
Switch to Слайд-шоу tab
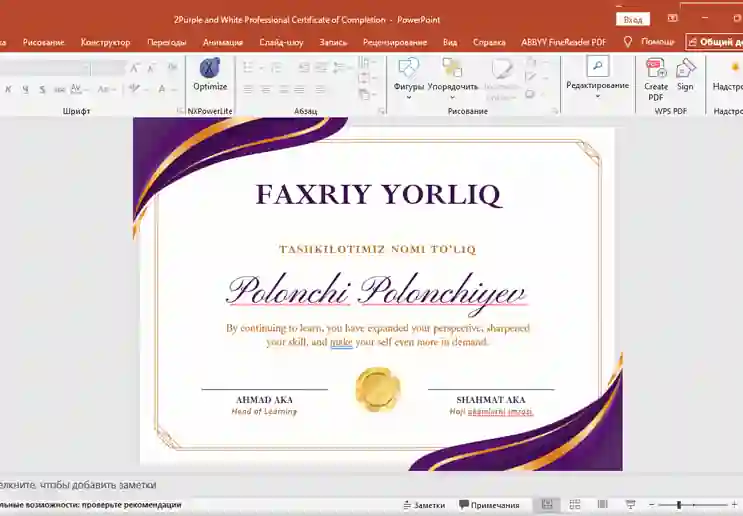[281, 42]
